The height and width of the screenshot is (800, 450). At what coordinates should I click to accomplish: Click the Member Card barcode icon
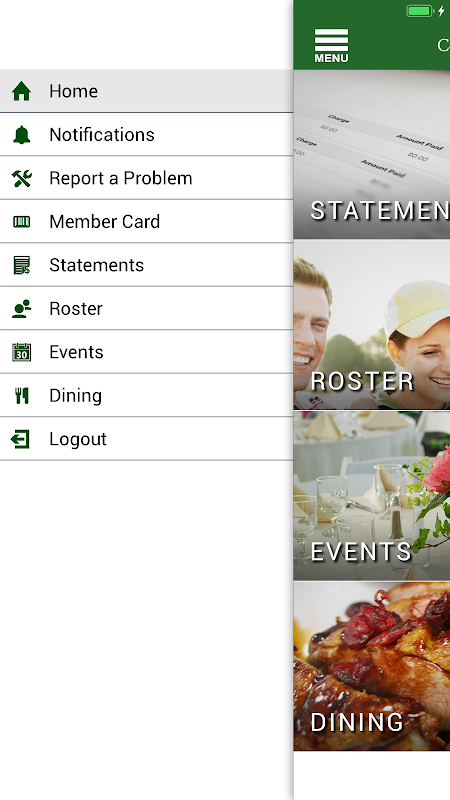pos(21,221)
